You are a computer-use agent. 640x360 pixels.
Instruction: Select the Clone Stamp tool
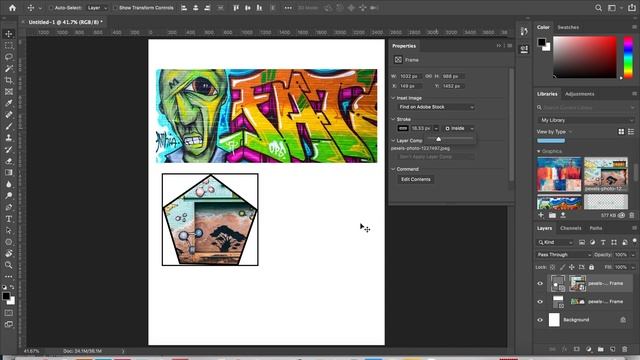pos(9,138)
